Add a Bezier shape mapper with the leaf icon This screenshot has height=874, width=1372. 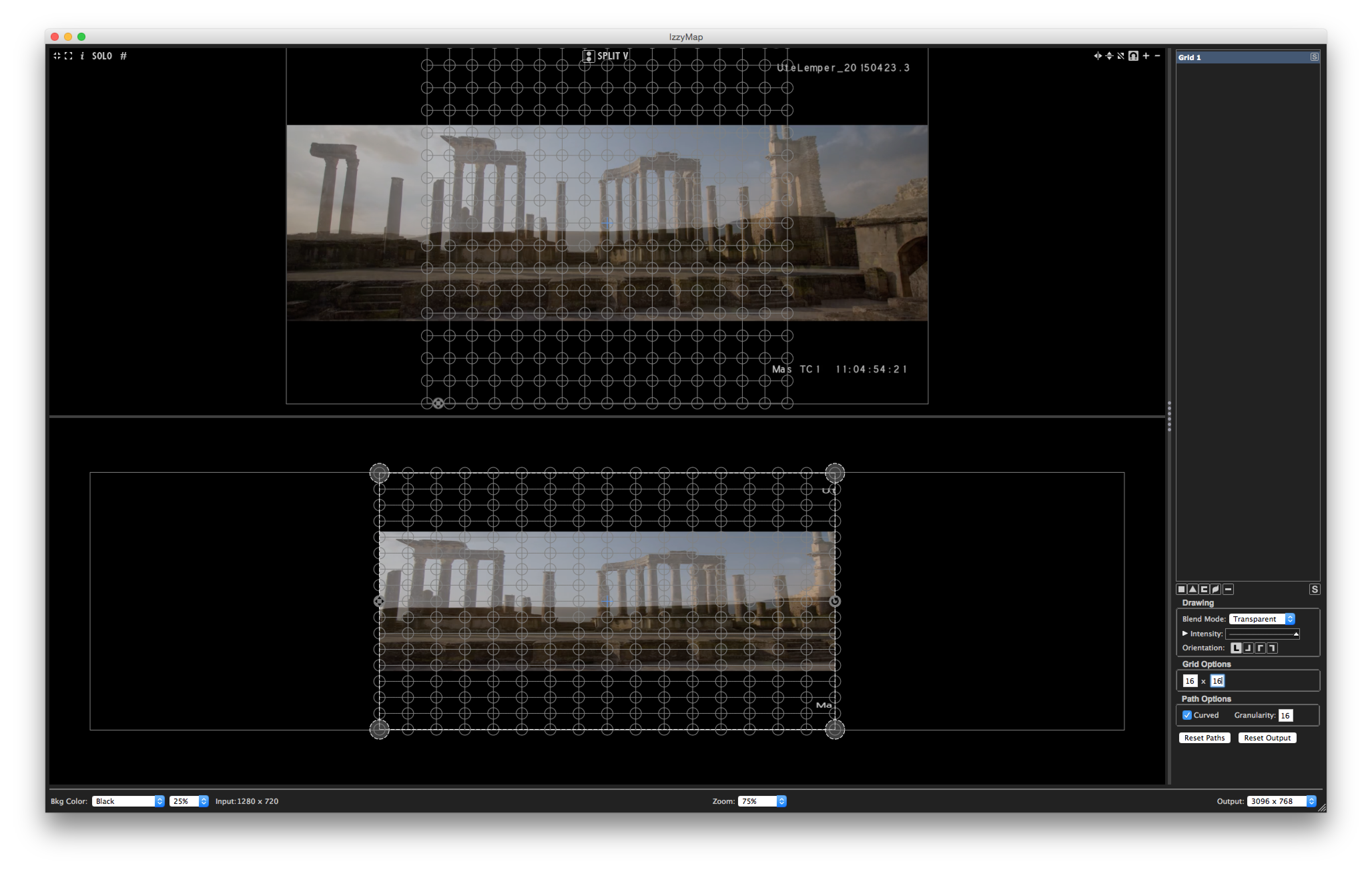pyautogui.click(x=1216, y=589)
